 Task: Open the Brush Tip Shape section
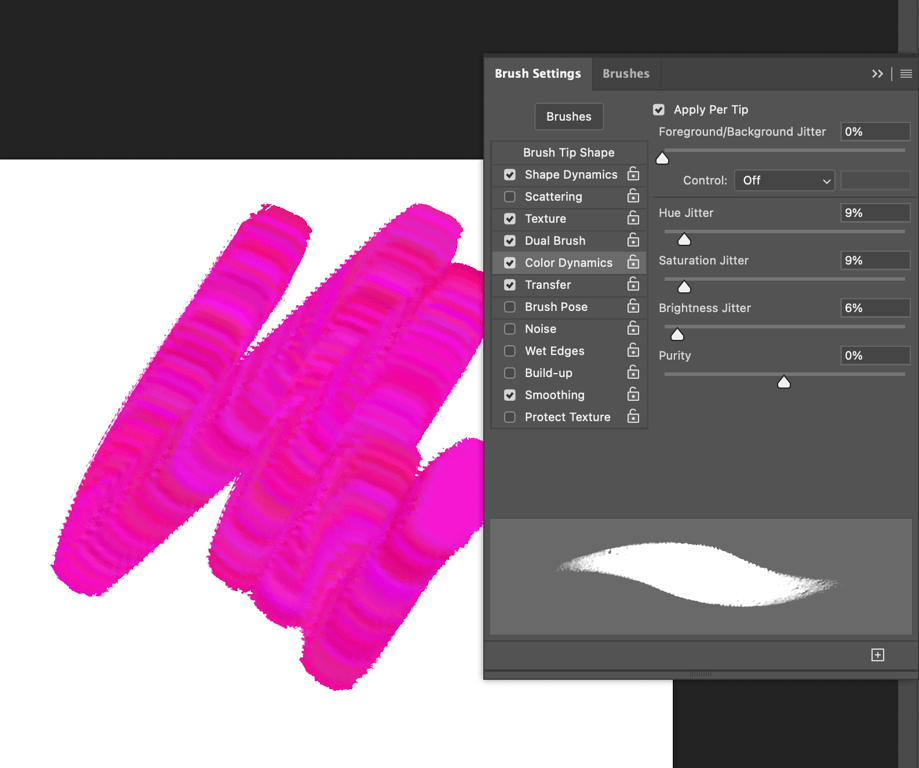click(x=569, y=152)
